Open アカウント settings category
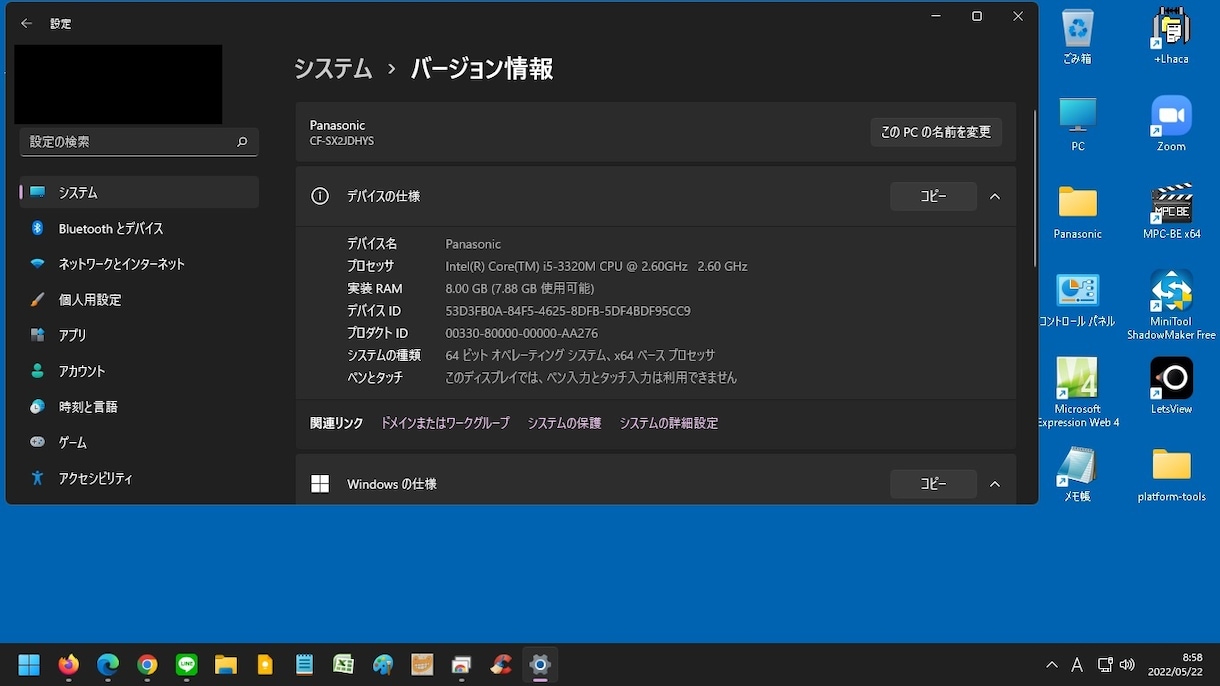The width and height of the screenshot is (1220, 686). pyautogui.click(x=139, y=371)
